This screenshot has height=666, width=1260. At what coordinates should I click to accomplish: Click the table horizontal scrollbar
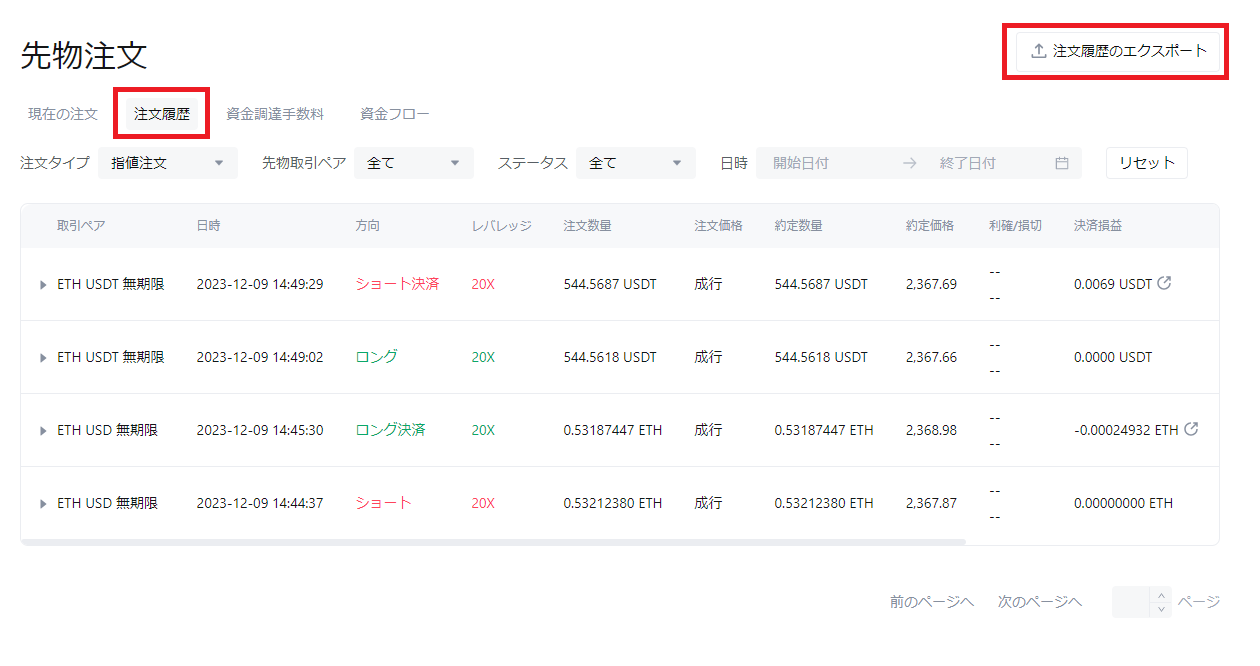pos(493,542)
